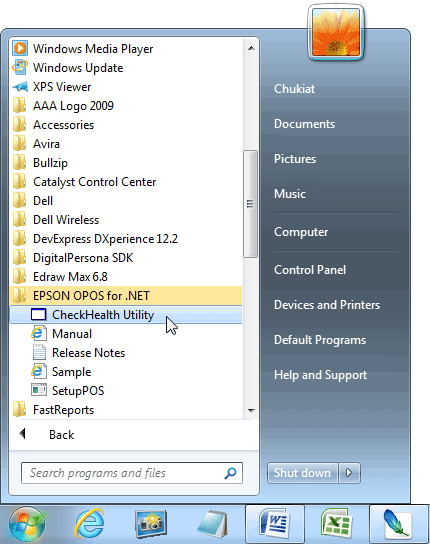Open Internet Explorer from the taskbar
Image resolution: width=430 pixels, height=544 pixels.
pyautogui.click(x=90, y=525)
